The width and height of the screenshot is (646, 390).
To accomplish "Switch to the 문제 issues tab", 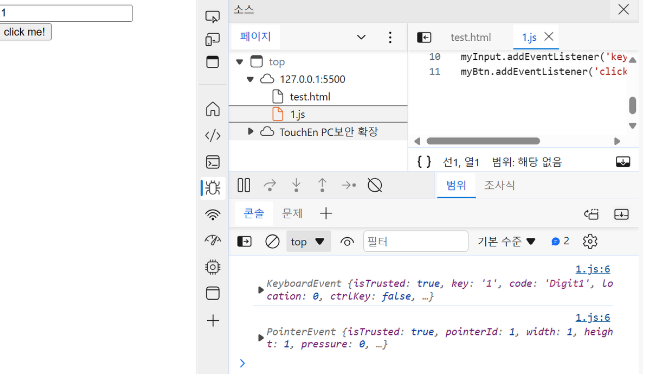I will [292, 213].
